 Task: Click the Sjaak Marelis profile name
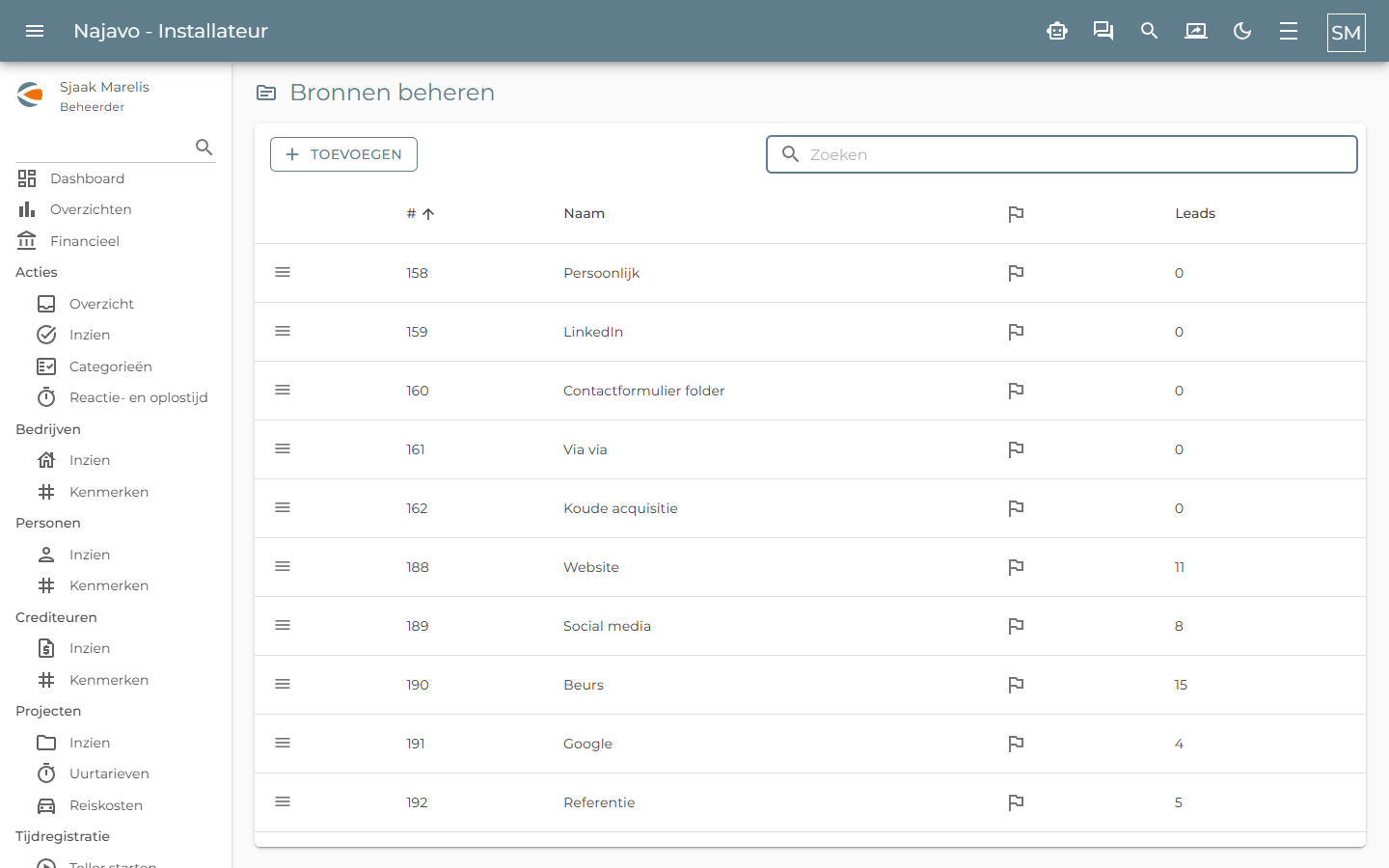[x=104, y=87]
